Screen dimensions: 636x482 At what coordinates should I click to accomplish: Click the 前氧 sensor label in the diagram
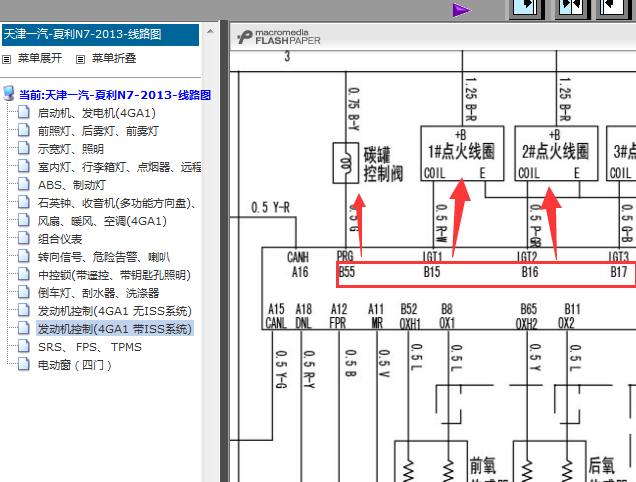[x=483, y=465]
